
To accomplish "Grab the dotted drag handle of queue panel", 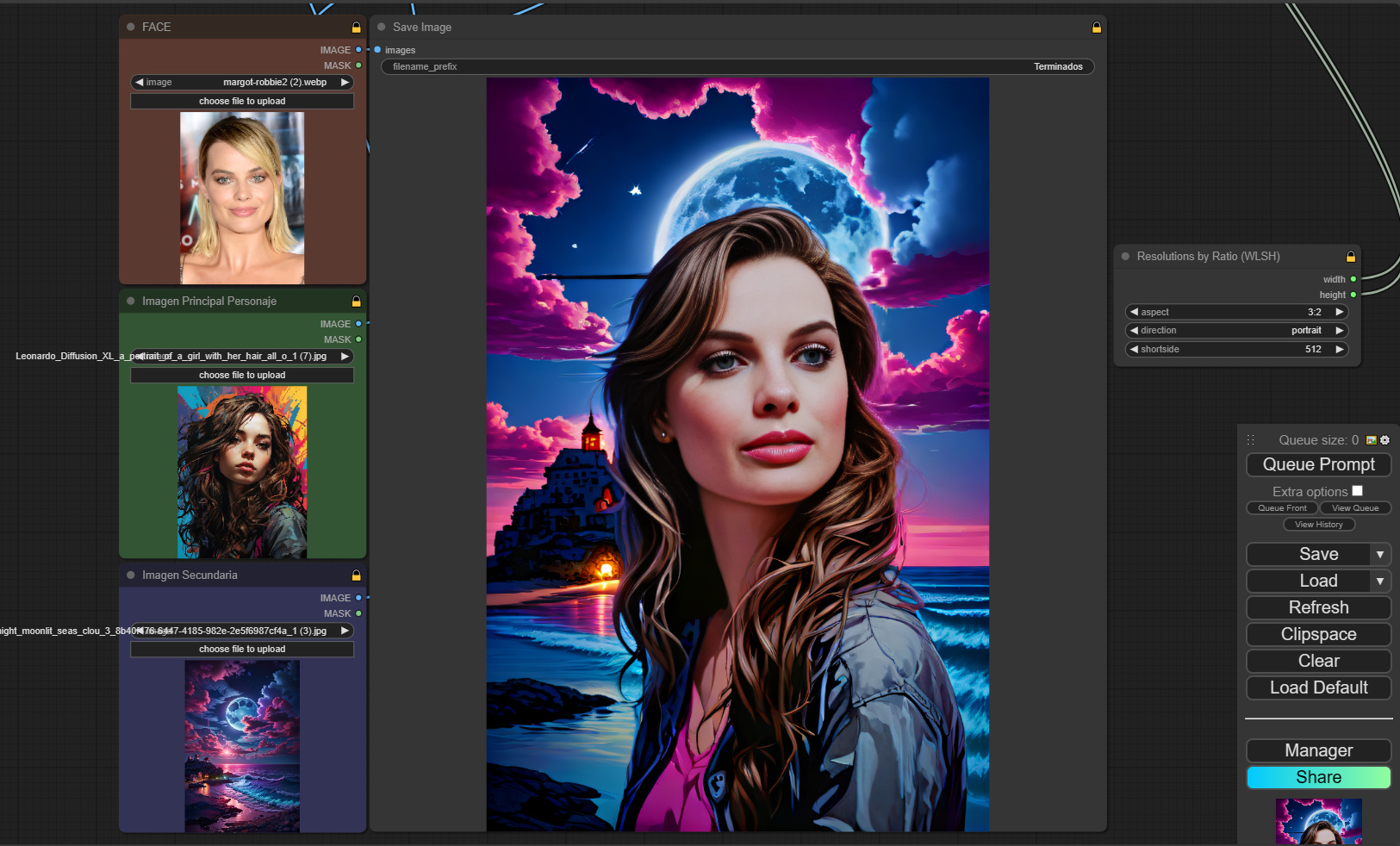I will (x=1251, y=440).
